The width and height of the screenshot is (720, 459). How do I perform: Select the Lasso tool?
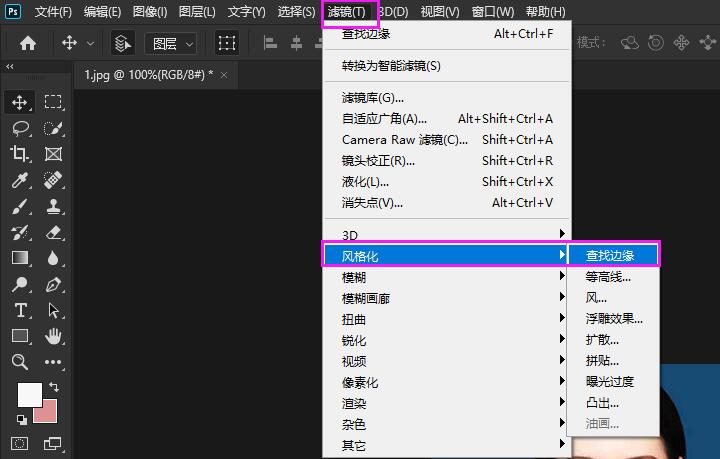[x=20, y=128]
